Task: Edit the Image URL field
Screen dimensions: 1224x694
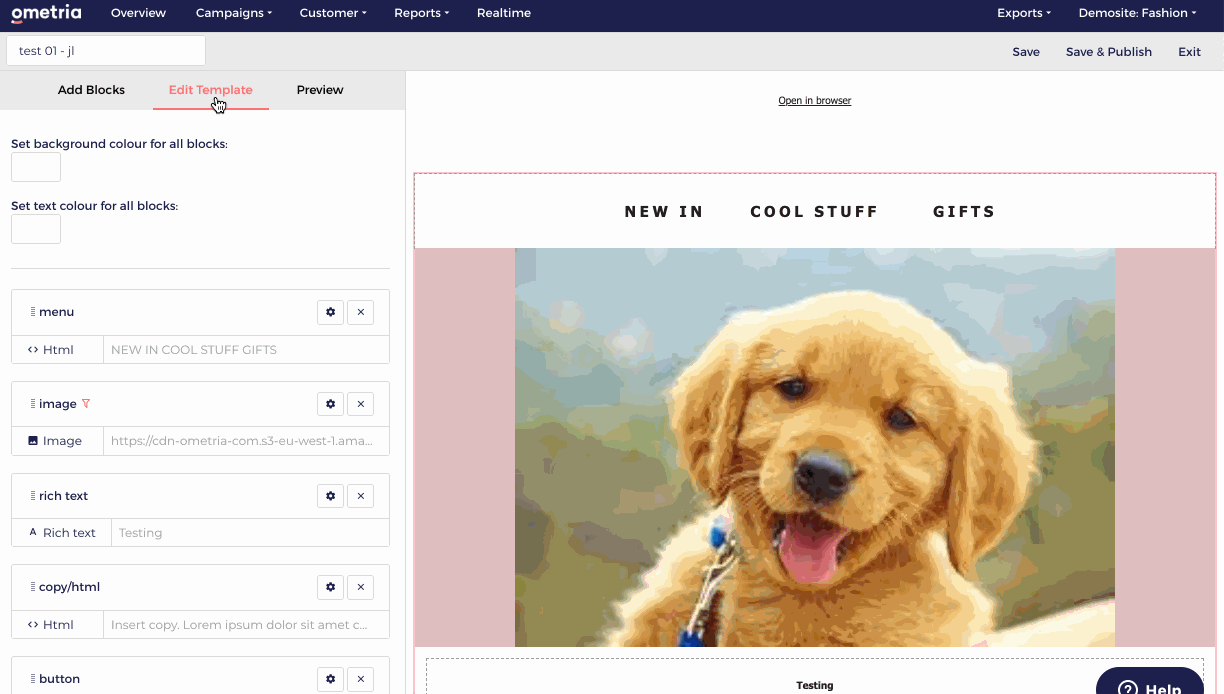Action: click(246, 441)
